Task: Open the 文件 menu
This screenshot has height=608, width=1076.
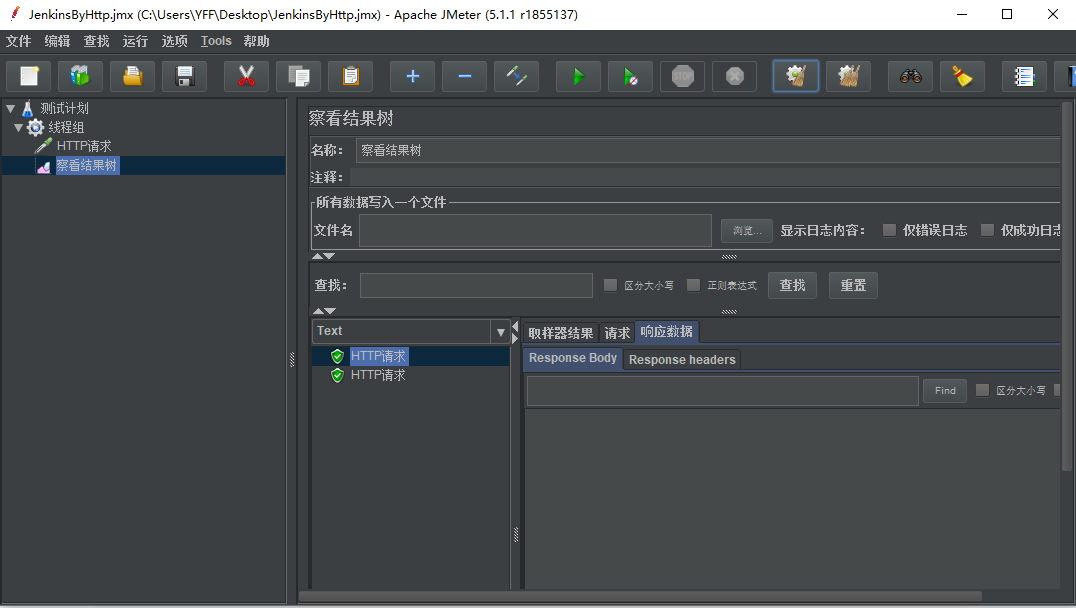Action: pos(19,41)
